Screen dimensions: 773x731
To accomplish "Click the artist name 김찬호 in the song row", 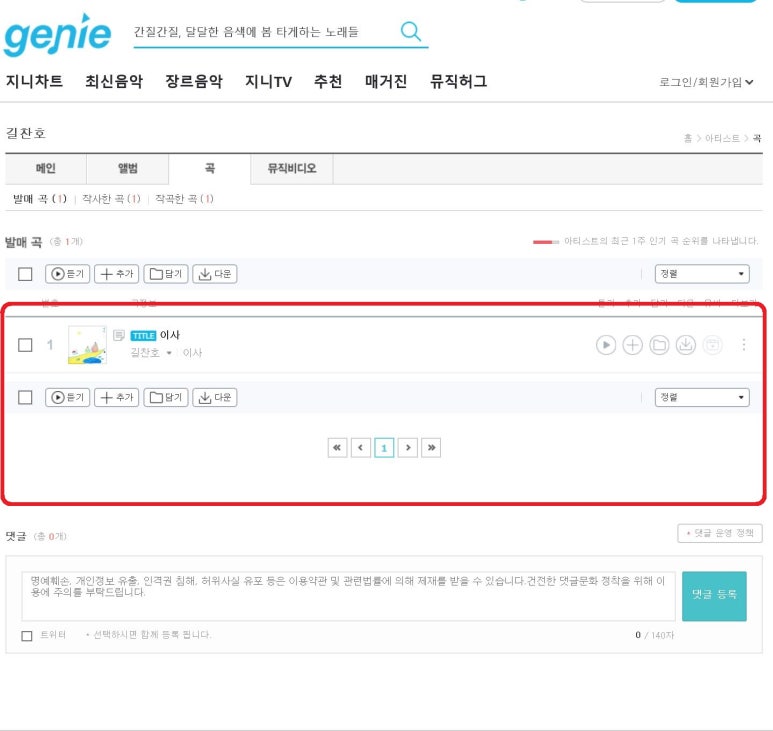I will (x=145, y=352).
